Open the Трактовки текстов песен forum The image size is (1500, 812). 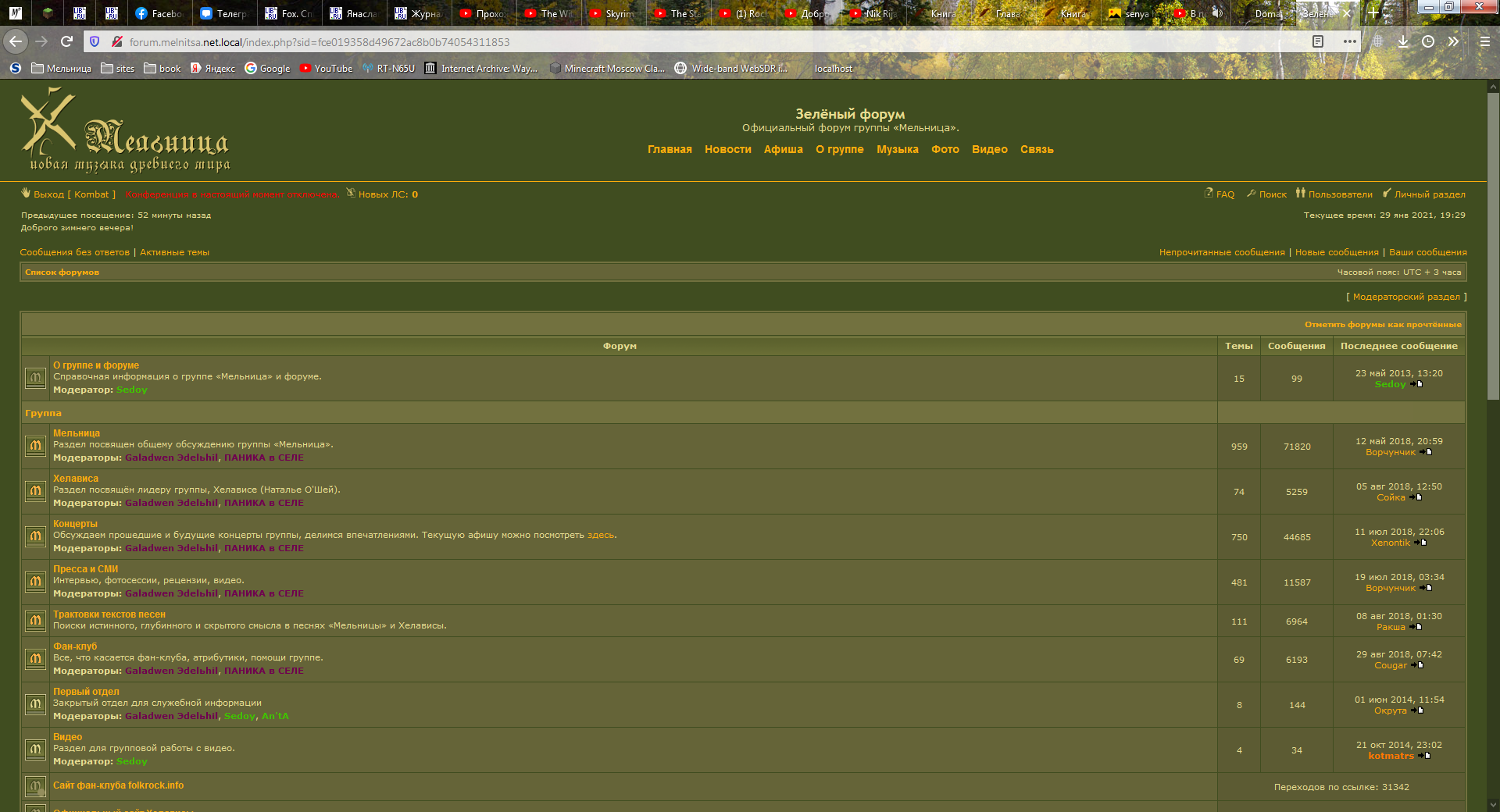click(x=109, y=614)
